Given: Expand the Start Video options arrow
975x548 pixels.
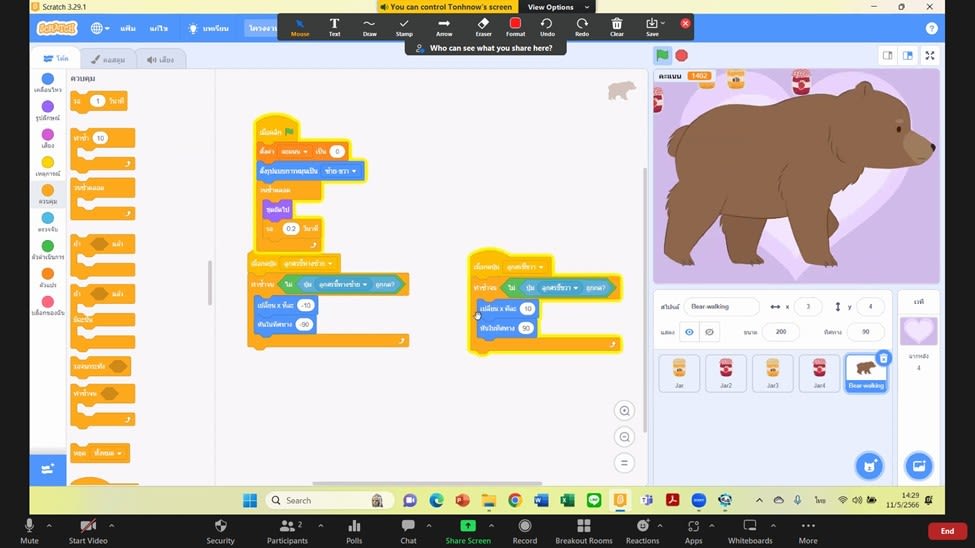Looking at the screenshot, I should (x=111, y=526).
